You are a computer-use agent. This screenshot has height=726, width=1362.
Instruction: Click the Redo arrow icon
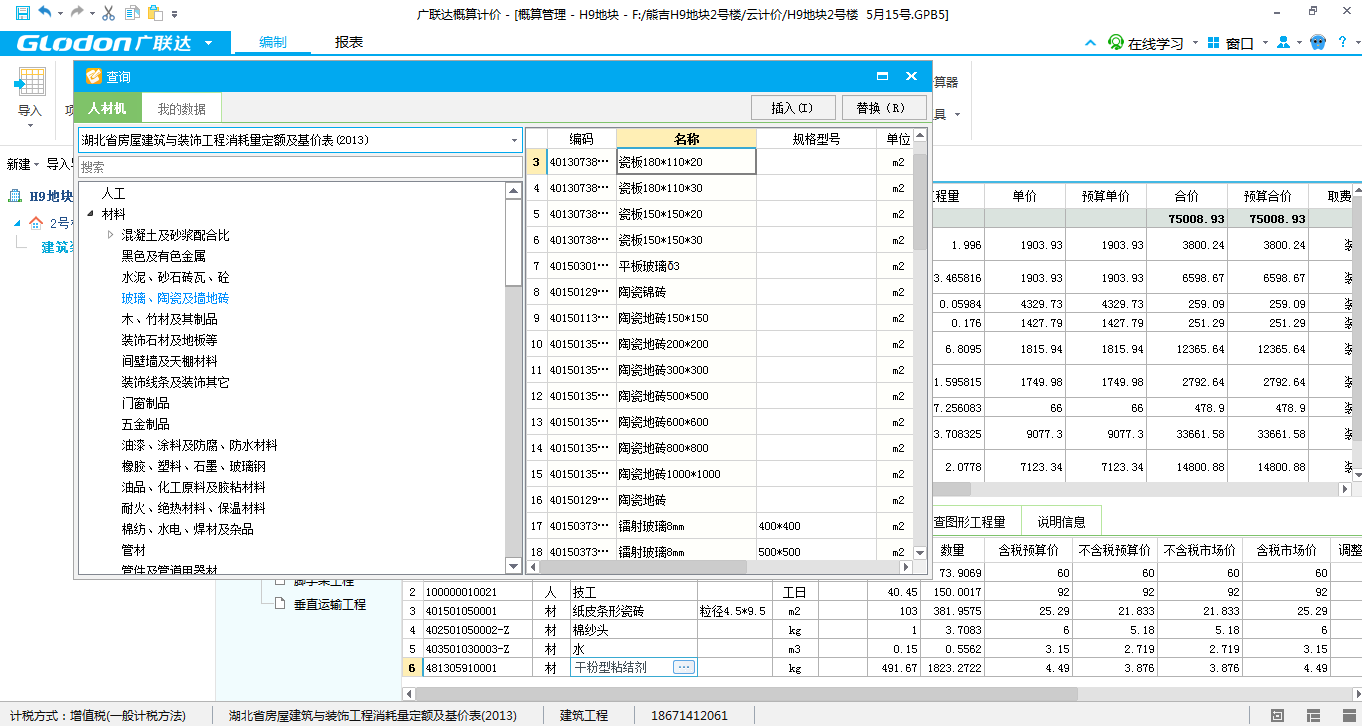coord(77,13)
